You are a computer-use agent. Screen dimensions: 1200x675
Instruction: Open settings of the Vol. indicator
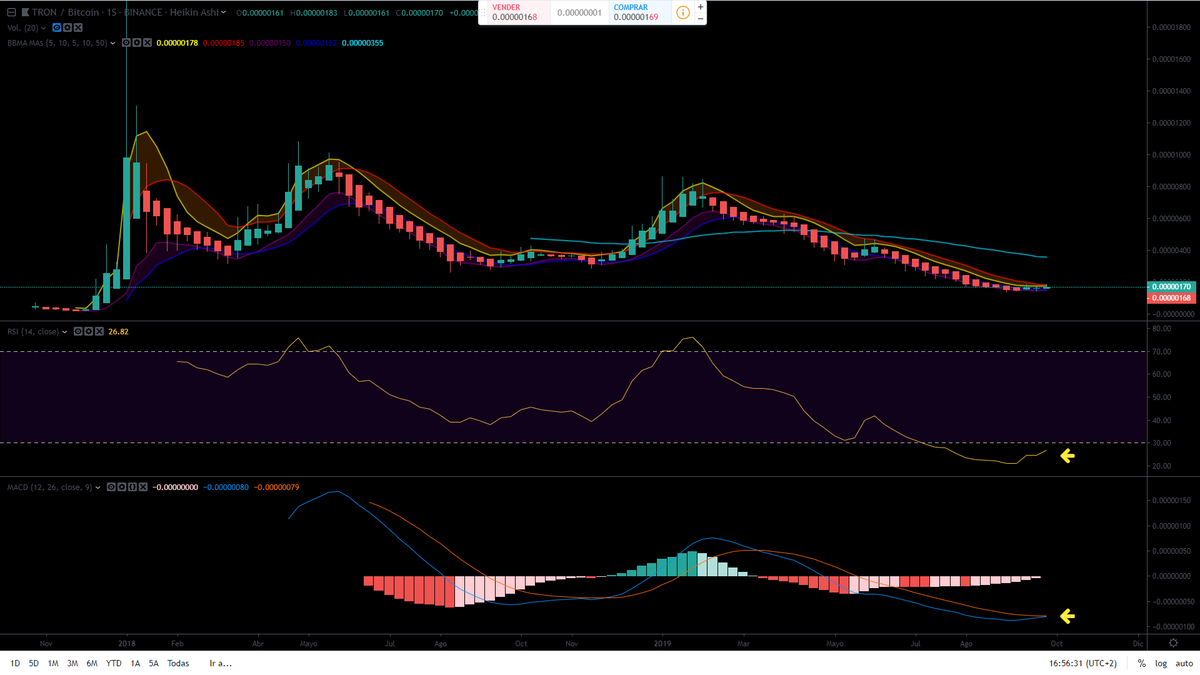(x=68, y=28)
